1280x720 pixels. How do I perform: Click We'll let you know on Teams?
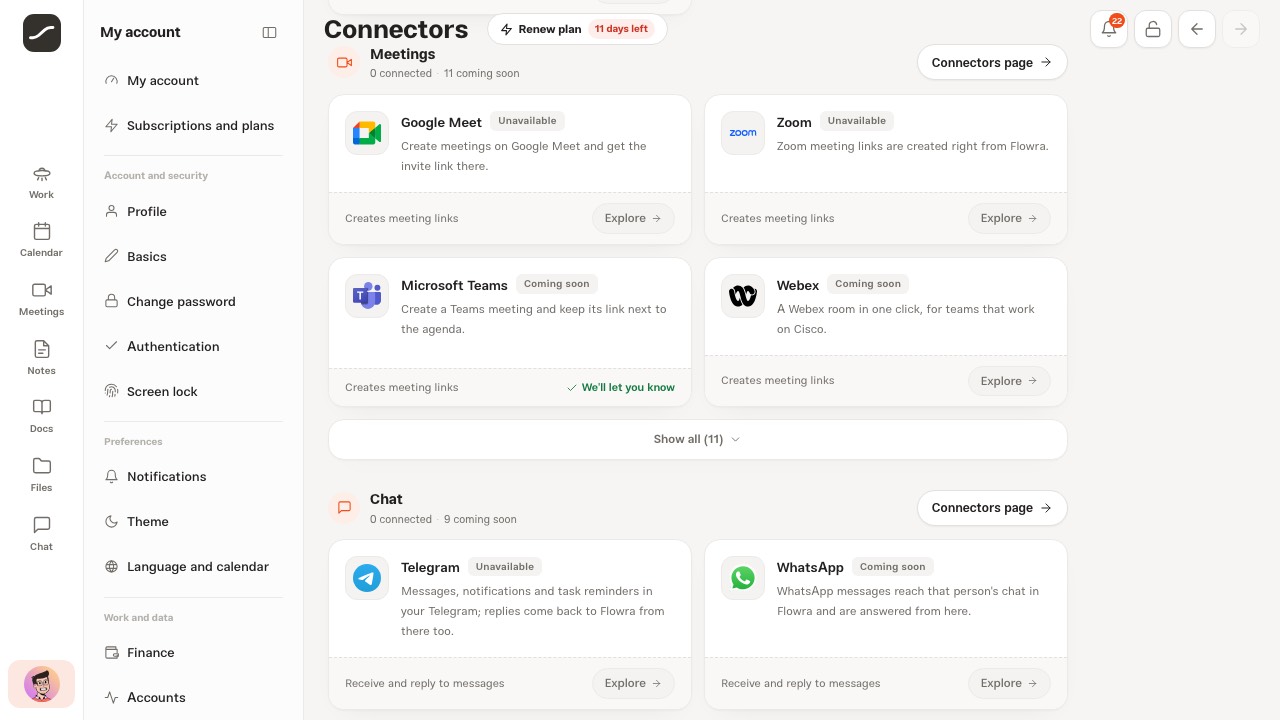pyautogui.click(x=621, y=388)
